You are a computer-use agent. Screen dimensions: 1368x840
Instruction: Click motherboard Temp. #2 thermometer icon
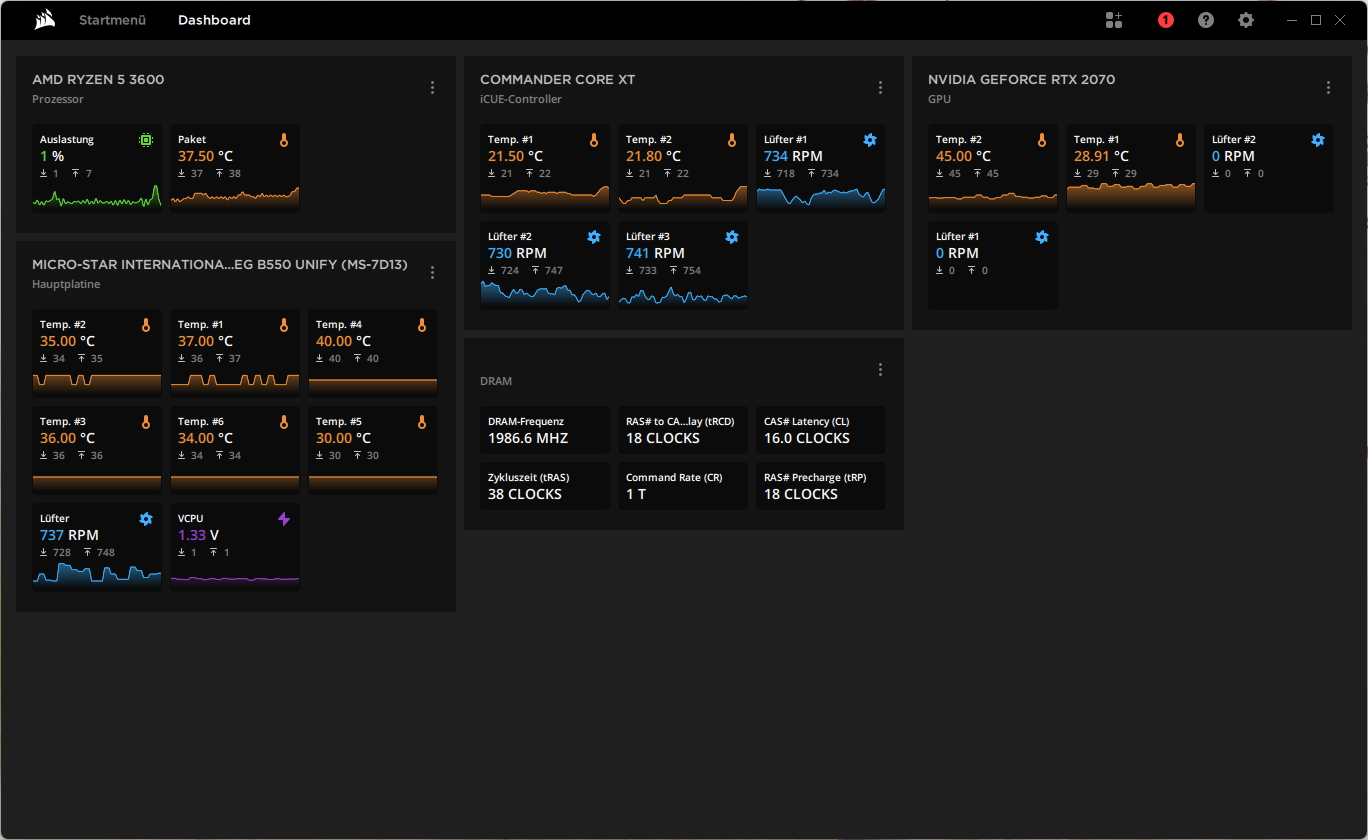(x=146, y=325)
